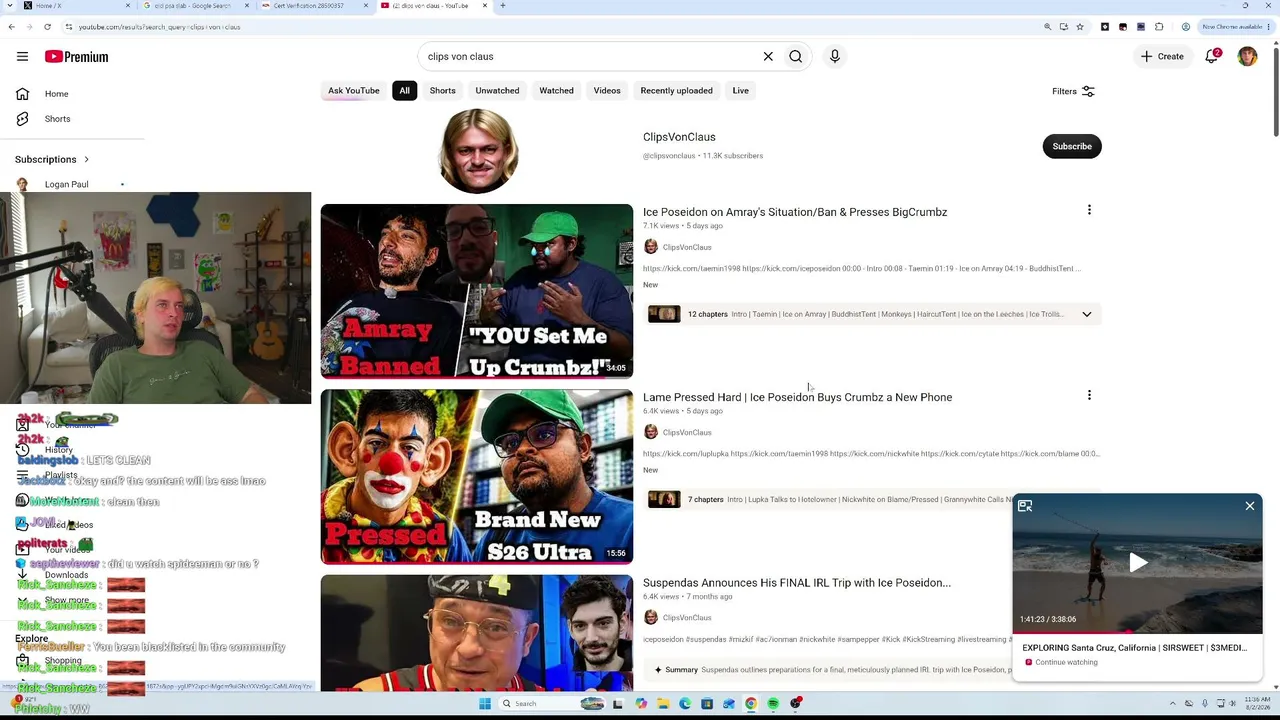Open the Windows taskbar search box
The width and height of the screenshot is (1280, 720).
point(552,704)
